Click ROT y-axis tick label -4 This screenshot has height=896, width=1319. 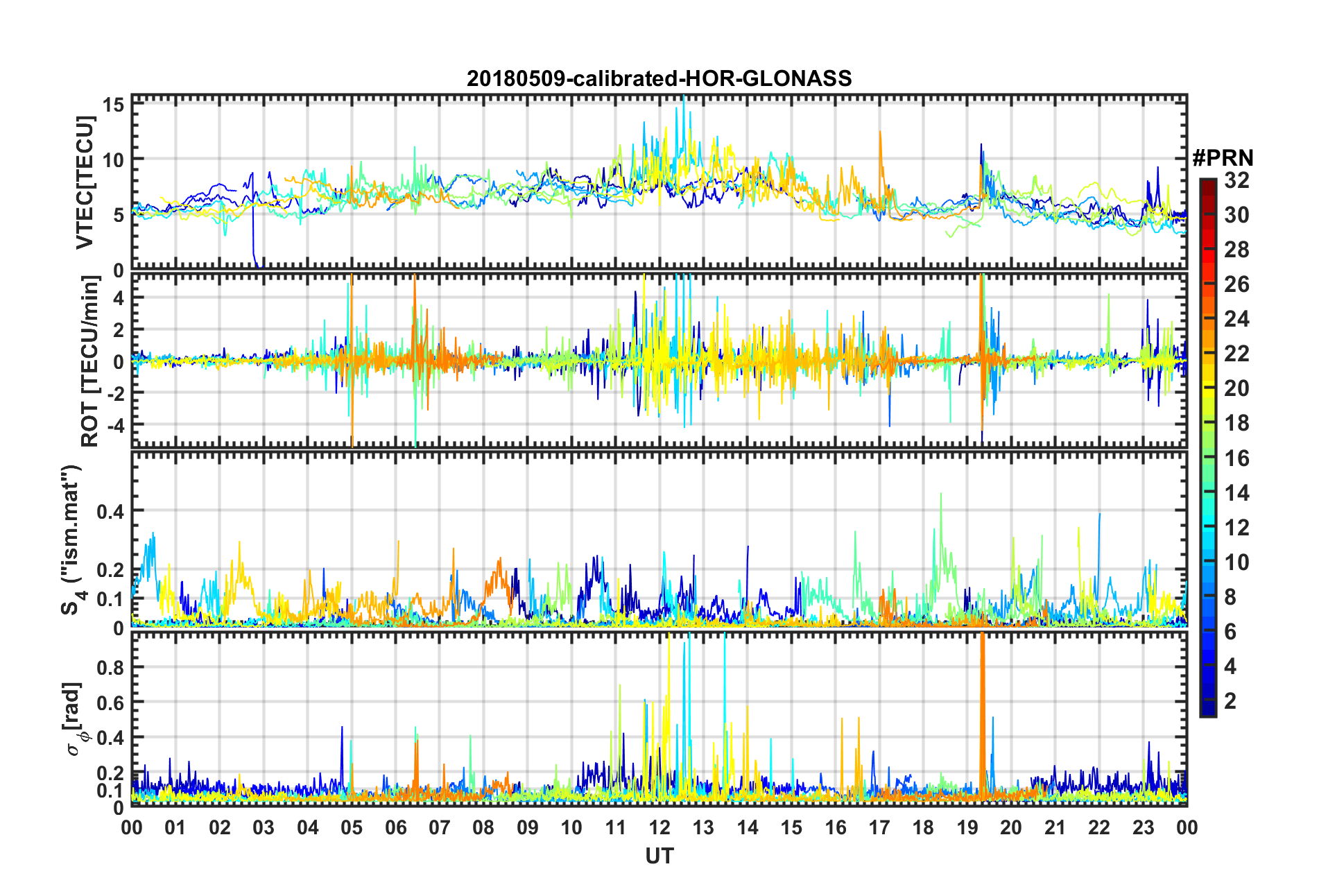pos(115,424)
